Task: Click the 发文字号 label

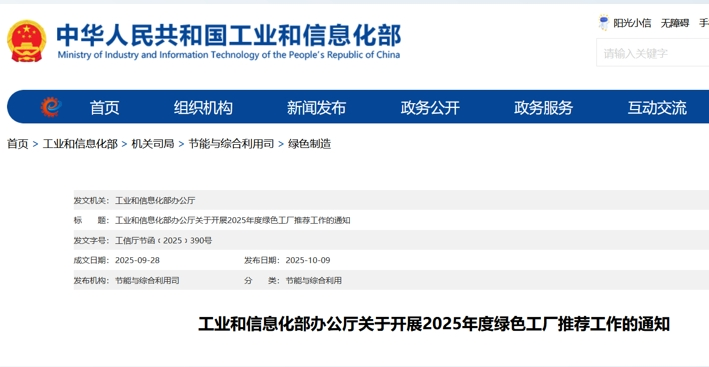Action: click(91, 240)
